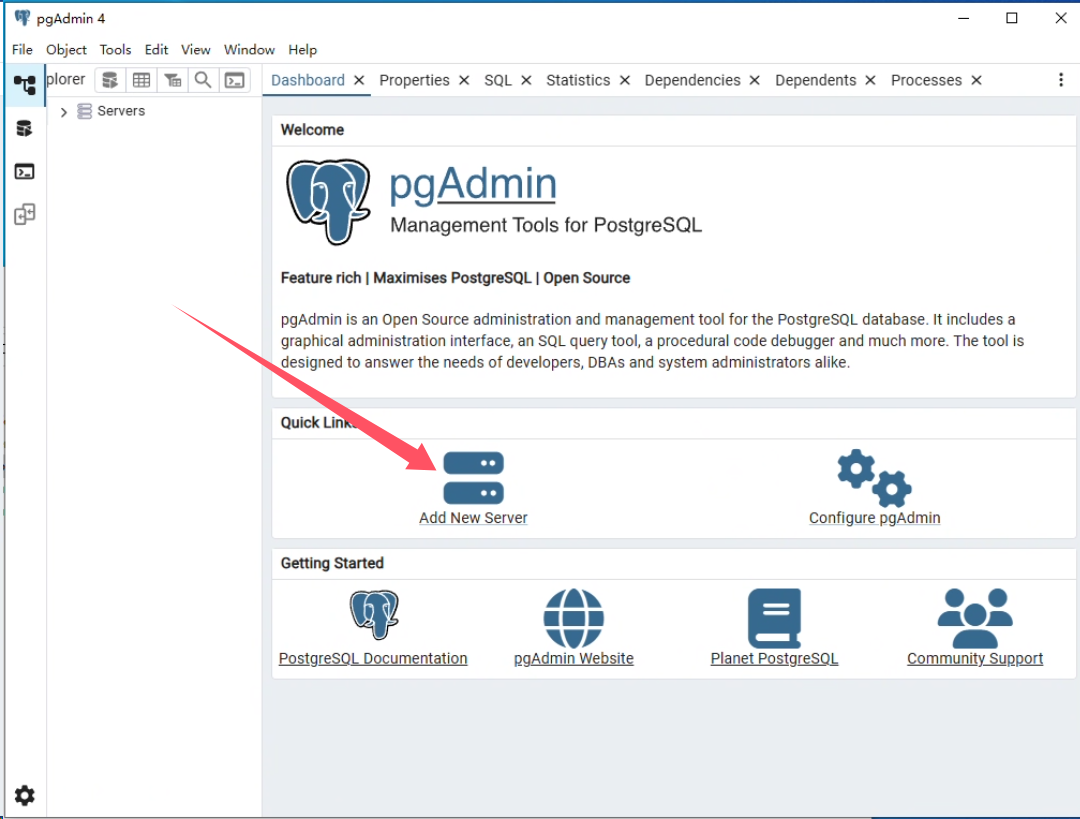
Task: Switch to the Dependents tab
Action: pos(816,80)
